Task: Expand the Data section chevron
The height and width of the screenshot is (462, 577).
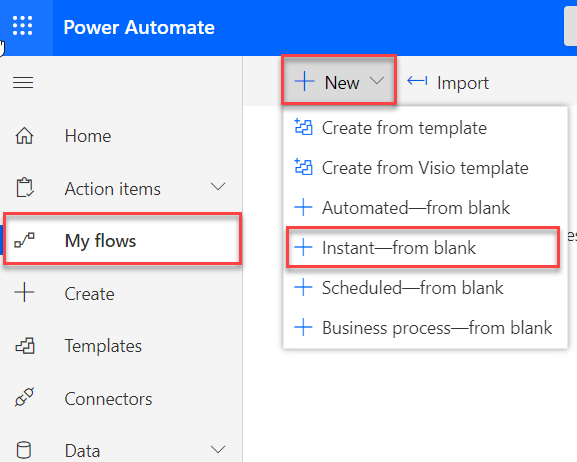Action: tap(218, 449)
